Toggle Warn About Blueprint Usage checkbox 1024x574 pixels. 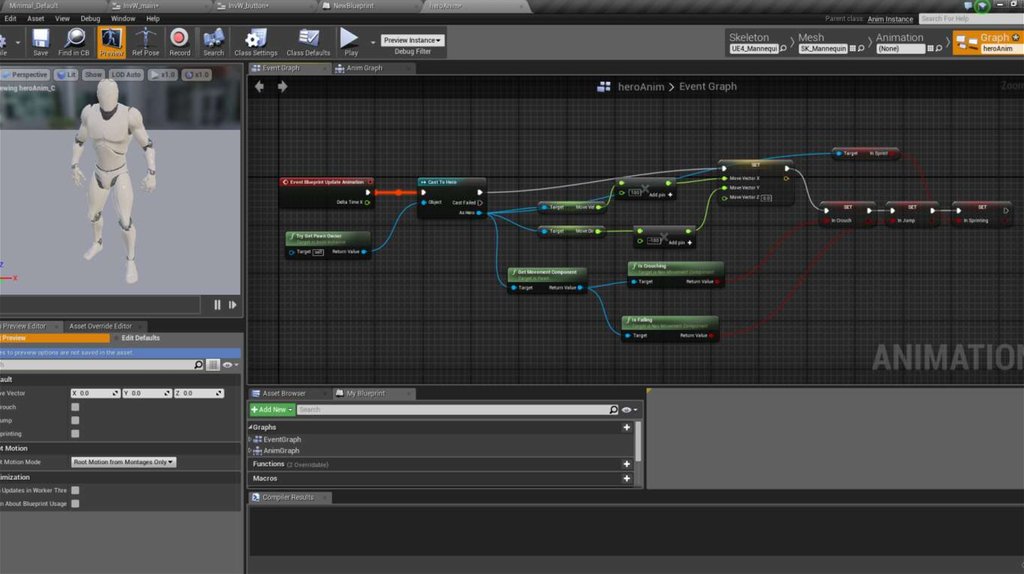point(75,504)
